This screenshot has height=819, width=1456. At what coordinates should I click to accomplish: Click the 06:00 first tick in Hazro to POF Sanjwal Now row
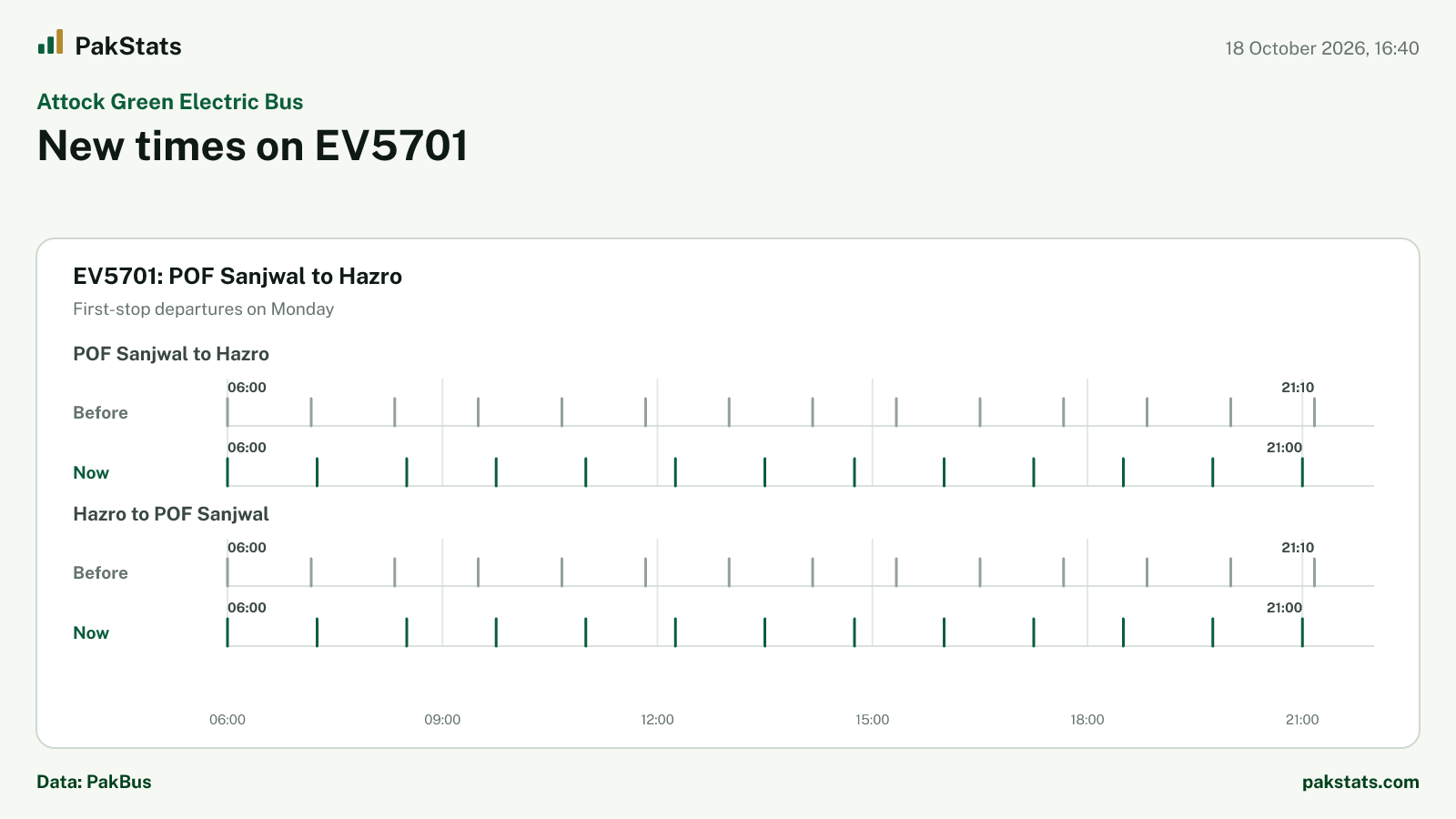(227, 632)
